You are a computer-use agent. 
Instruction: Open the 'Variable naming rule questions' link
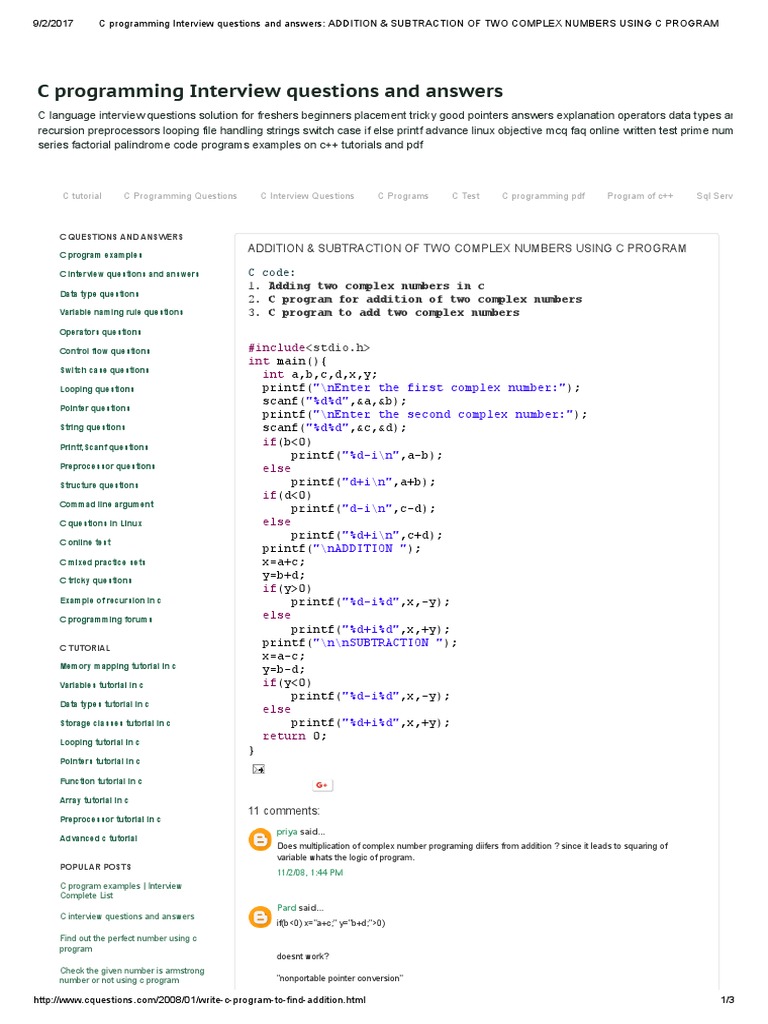click(121, 312)
